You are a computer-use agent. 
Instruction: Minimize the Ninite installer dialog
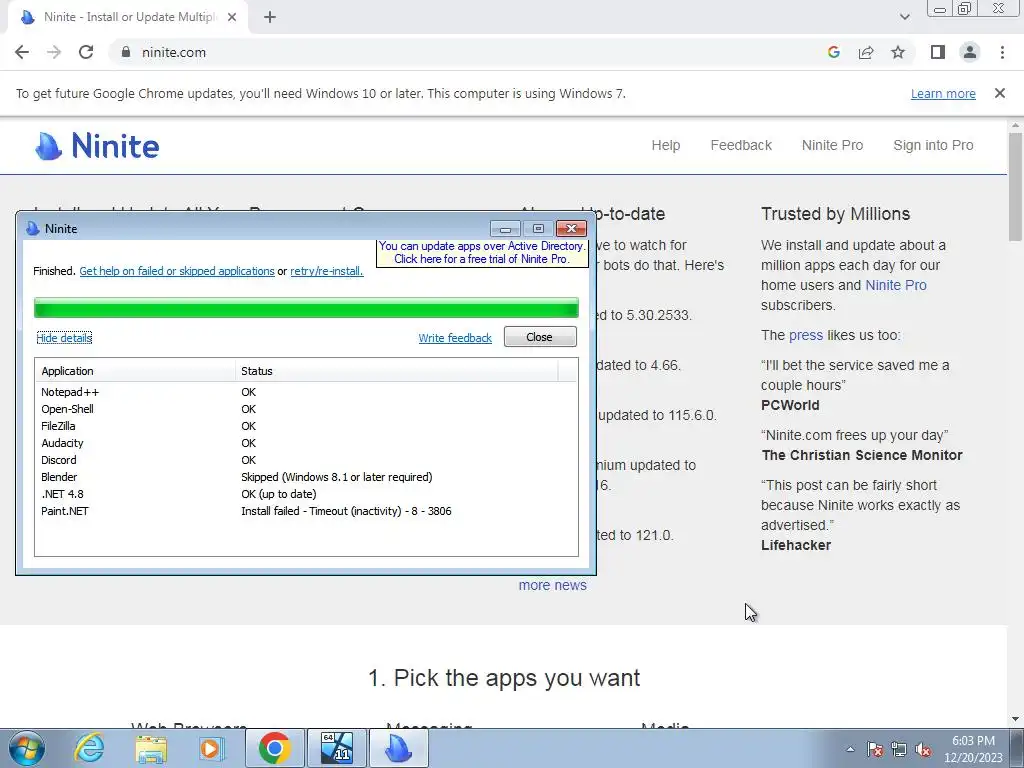(x=505, y=229)
